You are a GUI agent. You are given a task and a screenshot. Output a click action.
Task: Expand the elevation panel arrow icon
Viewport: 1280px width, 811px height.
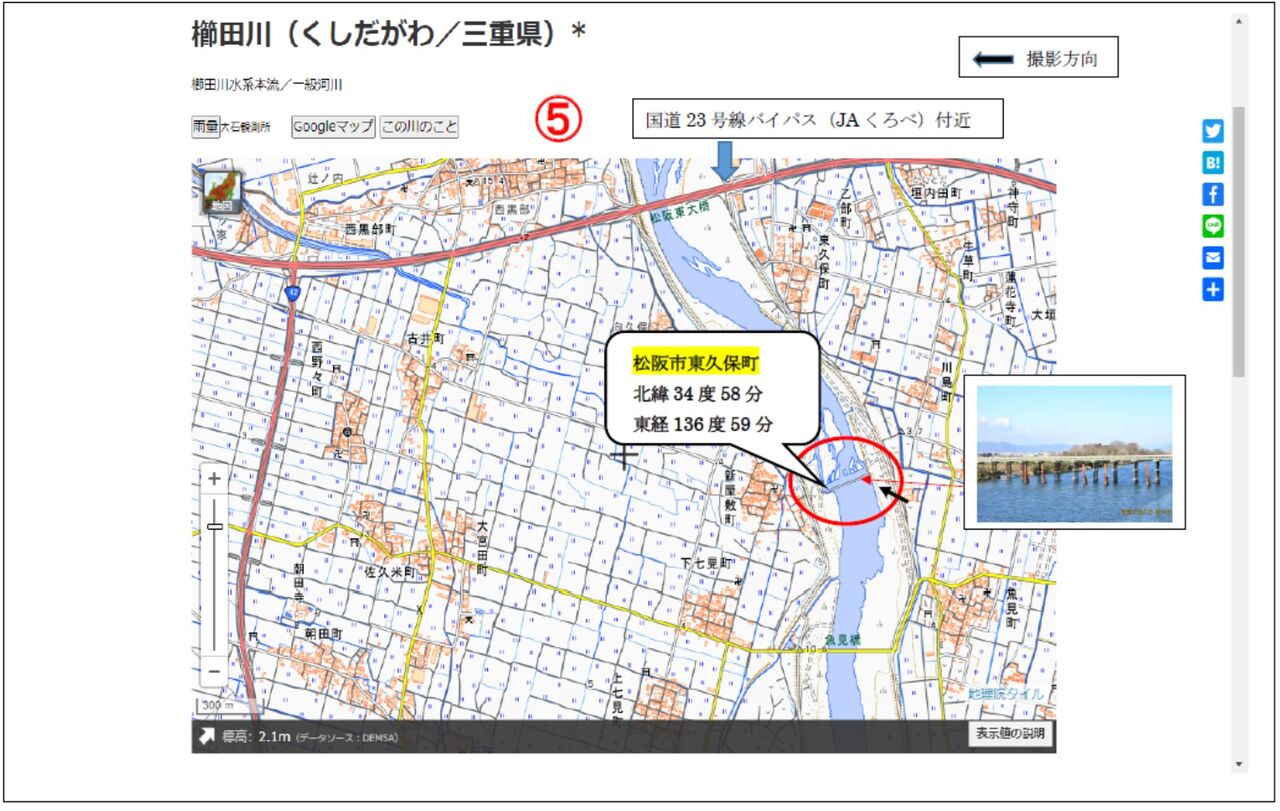(206, 737)
